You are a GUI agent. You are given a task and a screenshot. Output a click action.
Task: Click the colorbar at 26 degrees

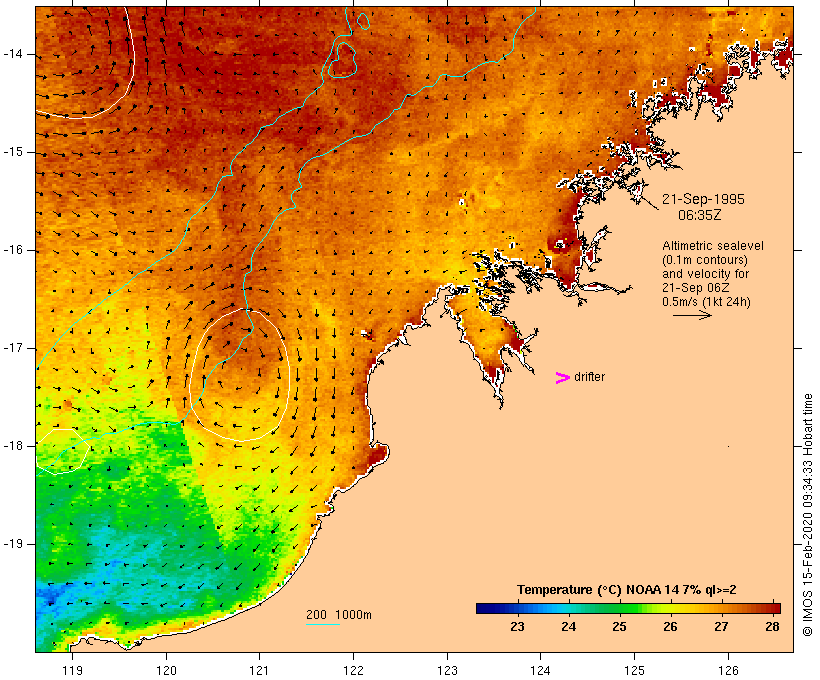[670, 608]
